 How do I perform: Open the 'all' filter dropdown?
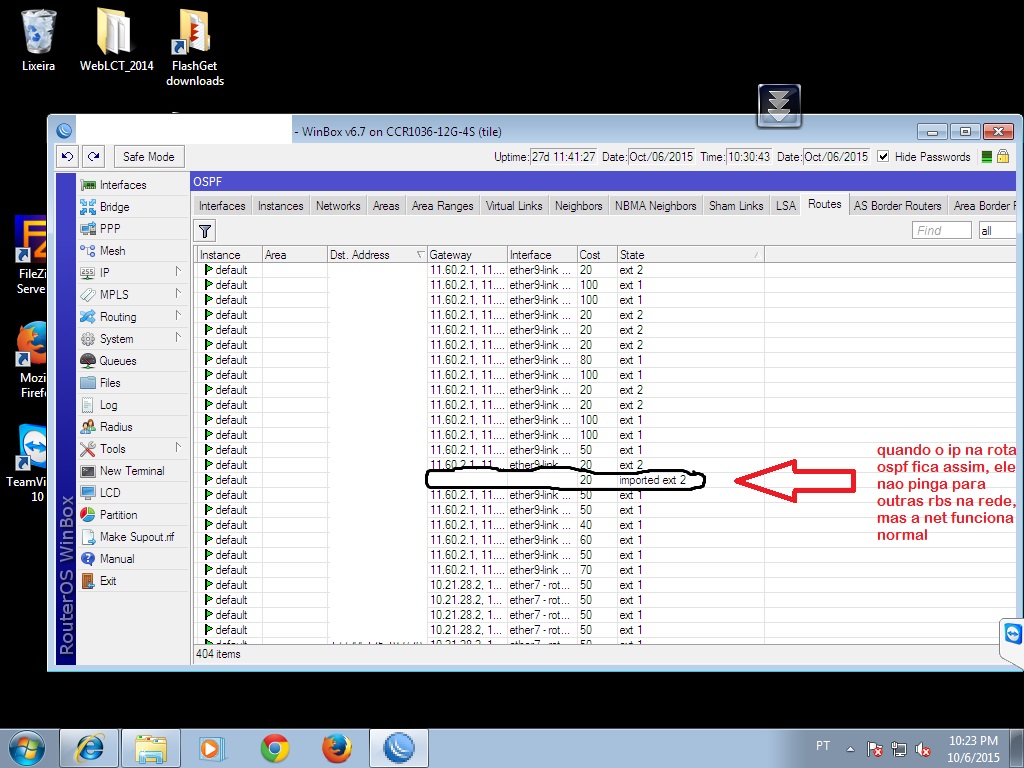click(997, 231)
